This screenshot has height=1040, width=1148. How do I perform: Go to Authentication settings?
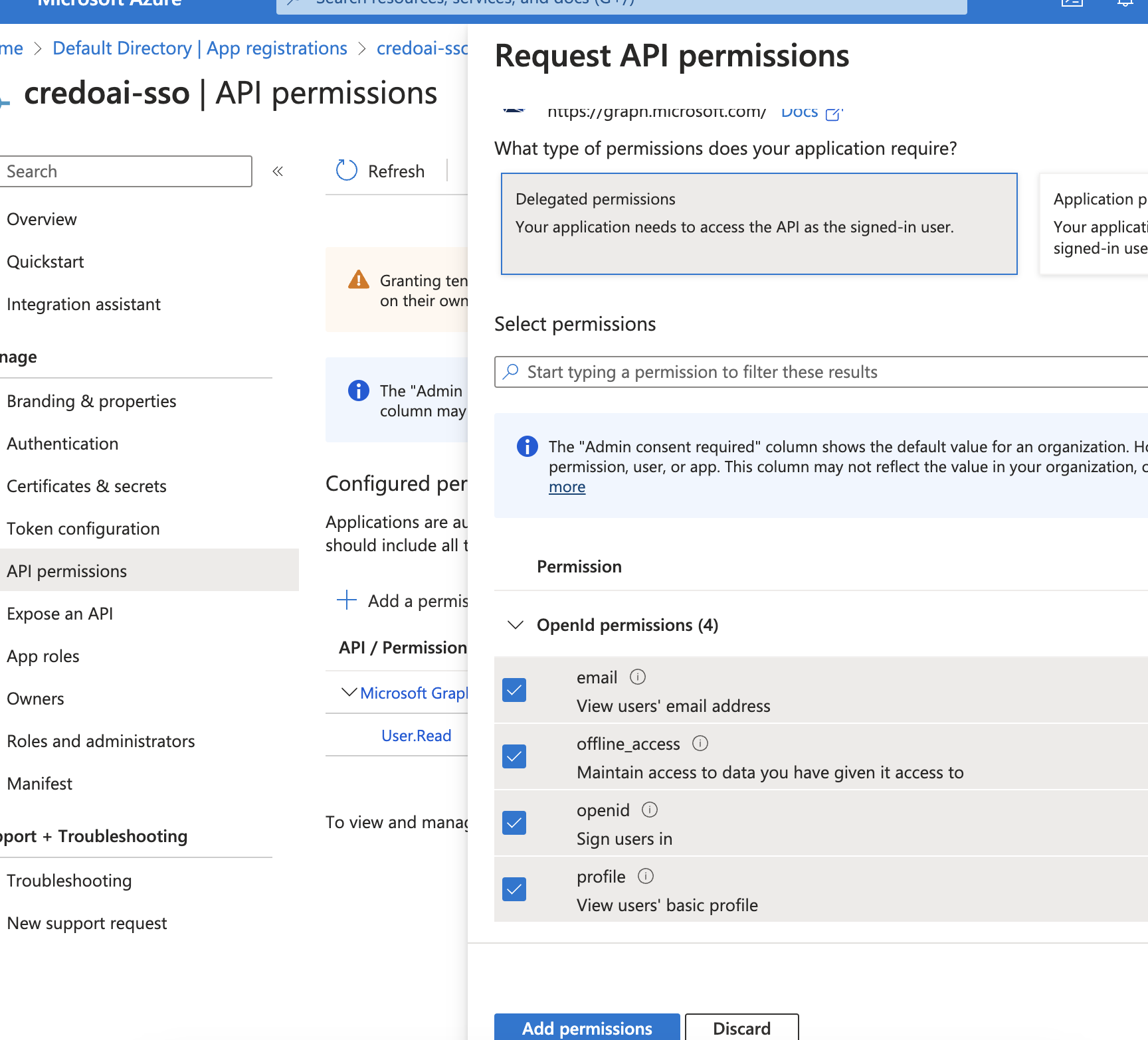62,444
